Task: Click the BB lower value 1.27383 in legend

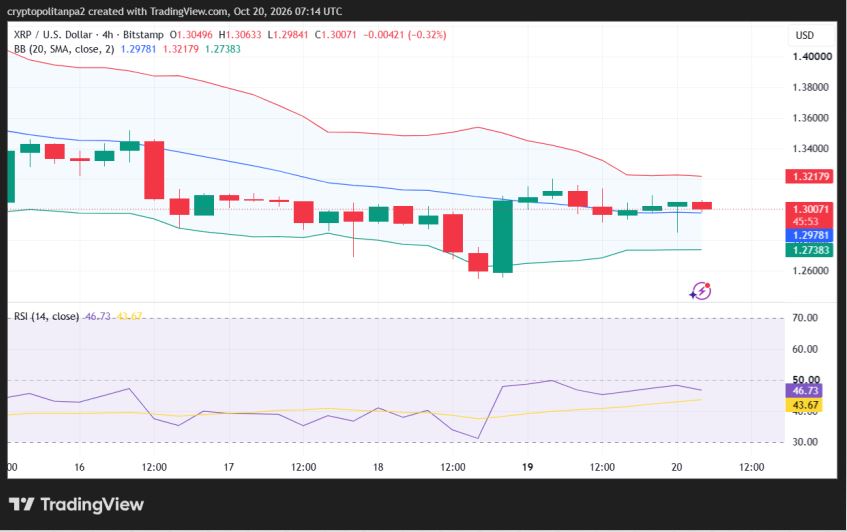Action: coord(223,49)
